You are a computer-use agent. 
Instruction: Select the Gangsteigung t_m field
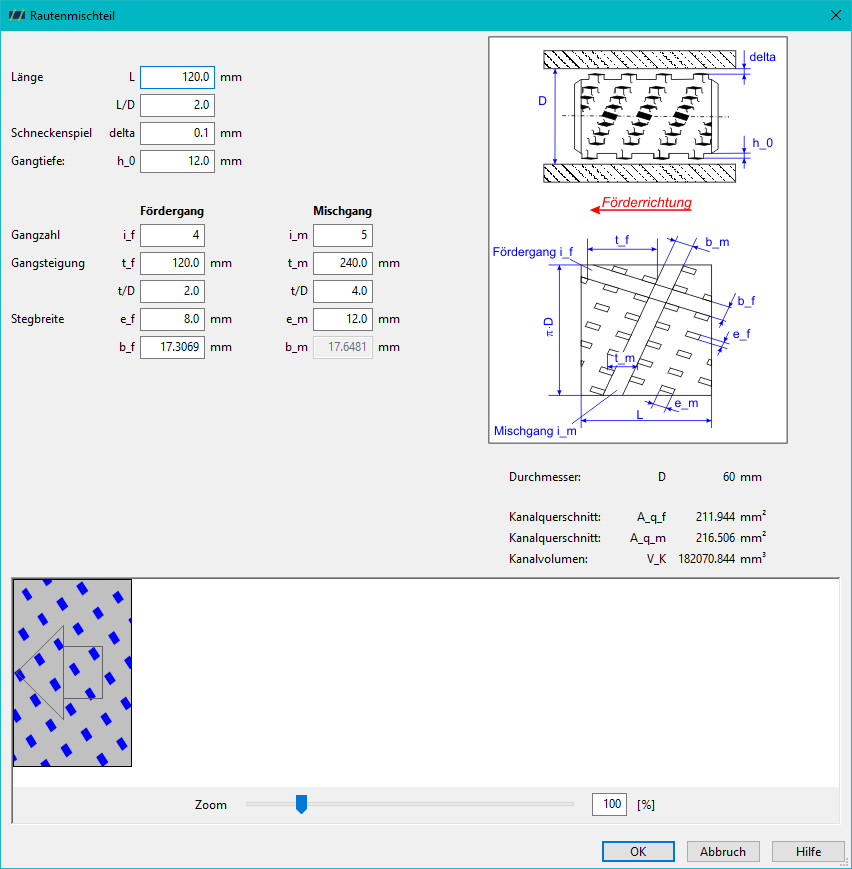(x=343, y=263)
